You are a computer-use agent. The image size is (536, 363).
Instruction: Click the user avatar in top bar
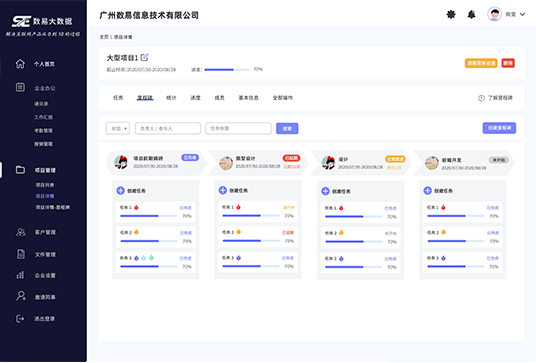494,14
